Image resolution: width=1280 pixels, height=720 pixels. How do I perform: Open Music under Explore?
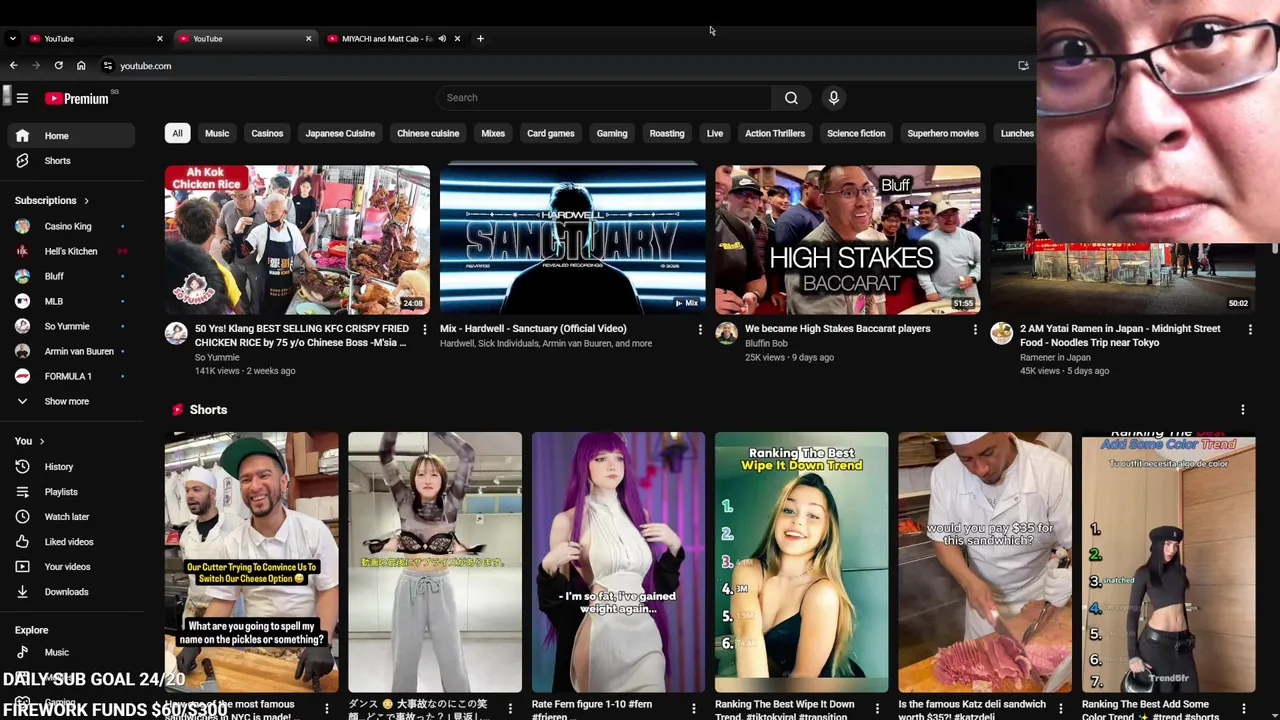(71, 652)
